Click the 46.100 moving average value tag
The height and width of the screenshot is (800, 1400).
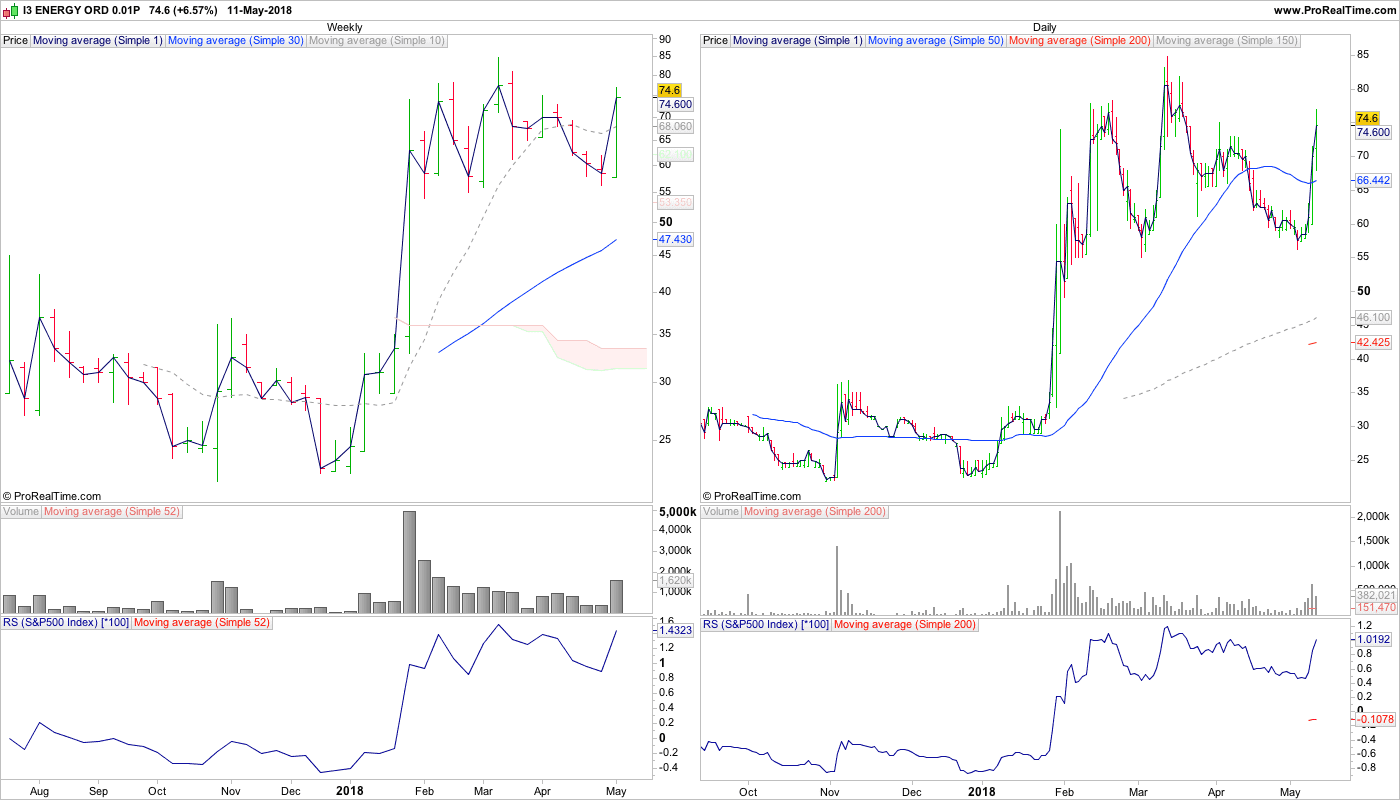pos(1374,317)
